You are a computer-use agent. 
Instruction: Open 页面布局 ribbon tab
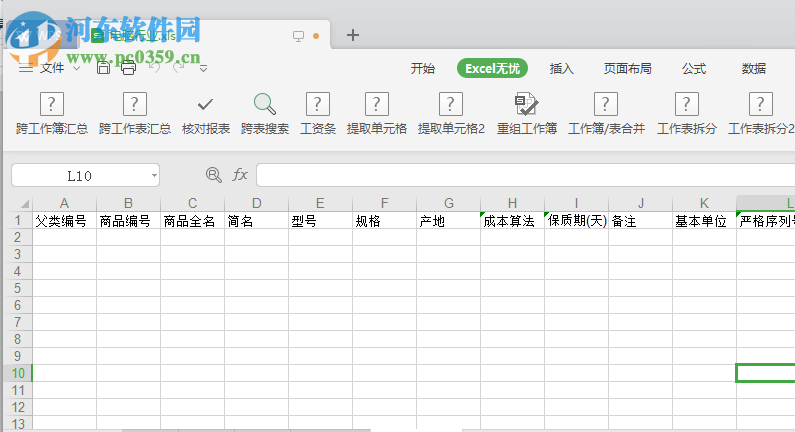(x=628, y=68)
